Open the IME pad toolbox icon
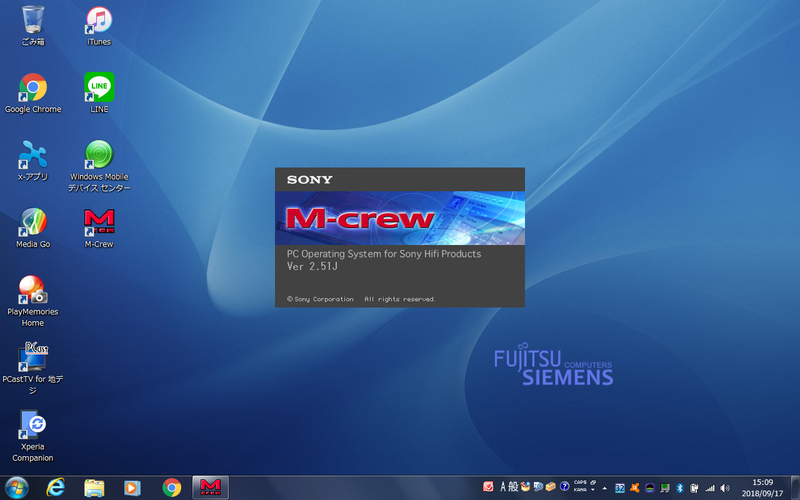 tap(526, 487)
